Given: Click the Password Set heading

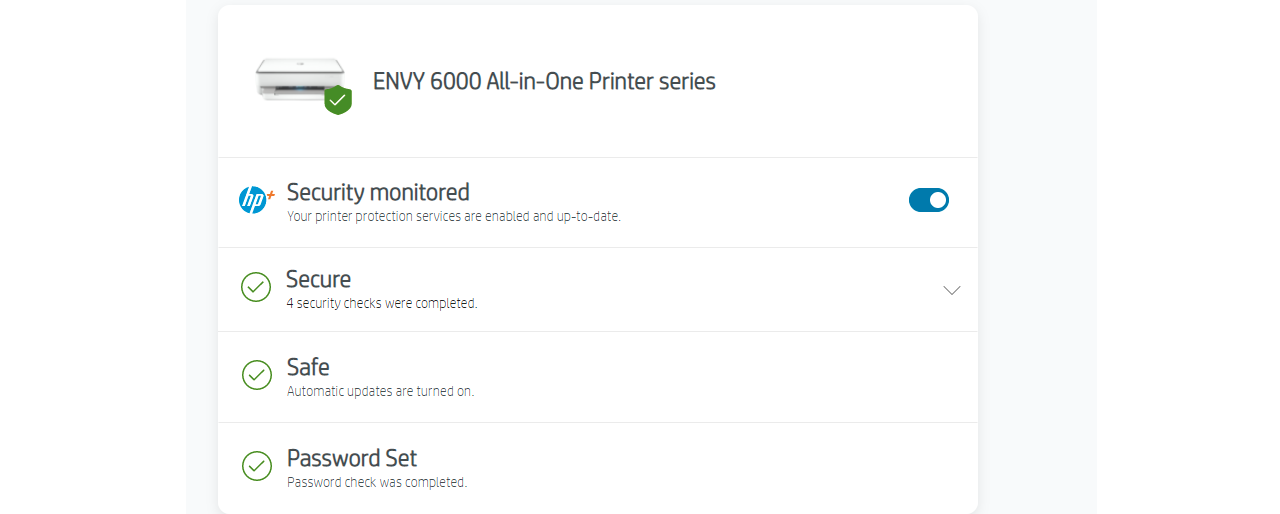Looking at the screenshot, I should point(352,458).
